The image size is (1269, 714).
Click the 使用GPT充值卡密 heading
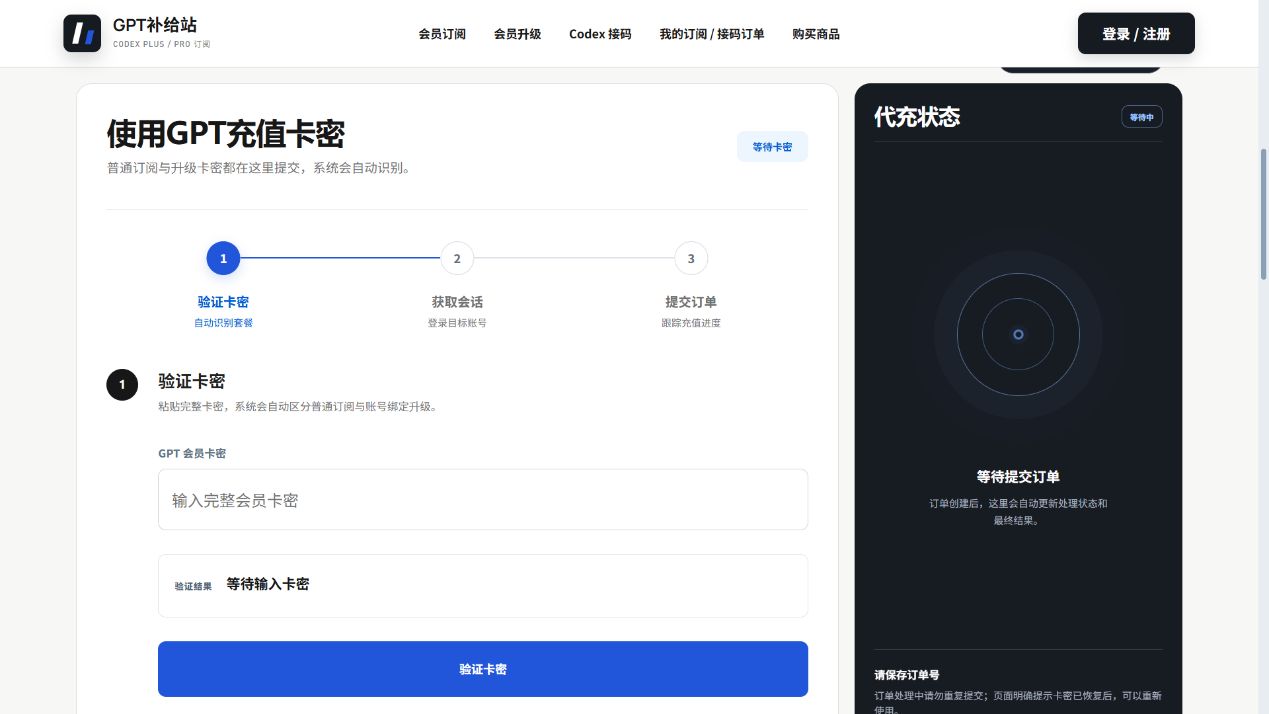[x=226, y=133]
